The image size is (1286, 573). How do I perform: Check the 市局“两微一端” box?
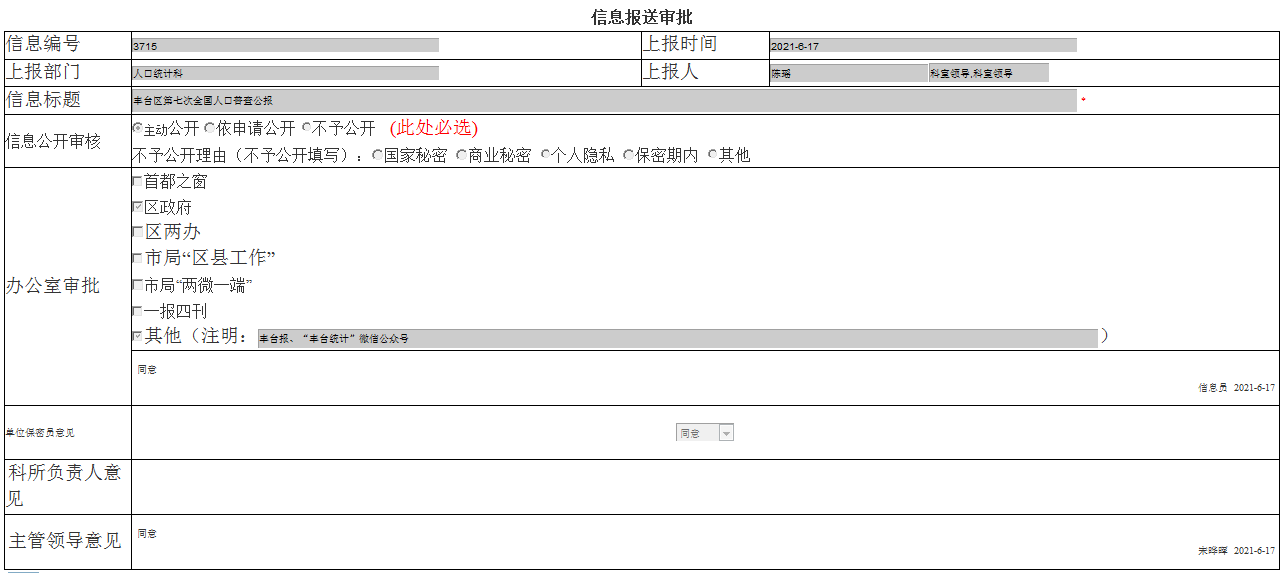137,285
